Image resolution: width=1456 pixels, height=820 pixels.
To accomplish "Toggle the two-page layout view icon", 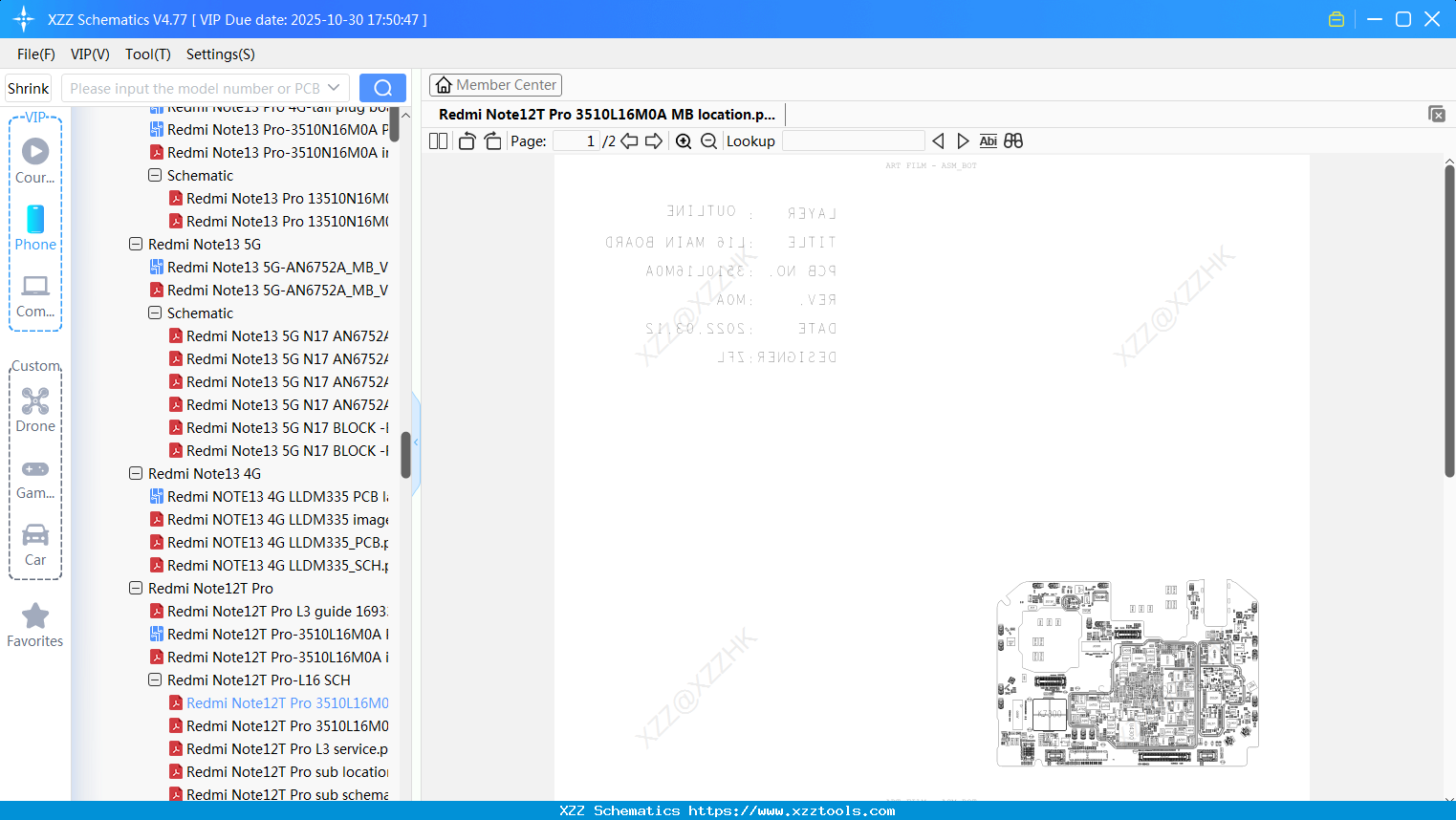I will tap(439, 141).
